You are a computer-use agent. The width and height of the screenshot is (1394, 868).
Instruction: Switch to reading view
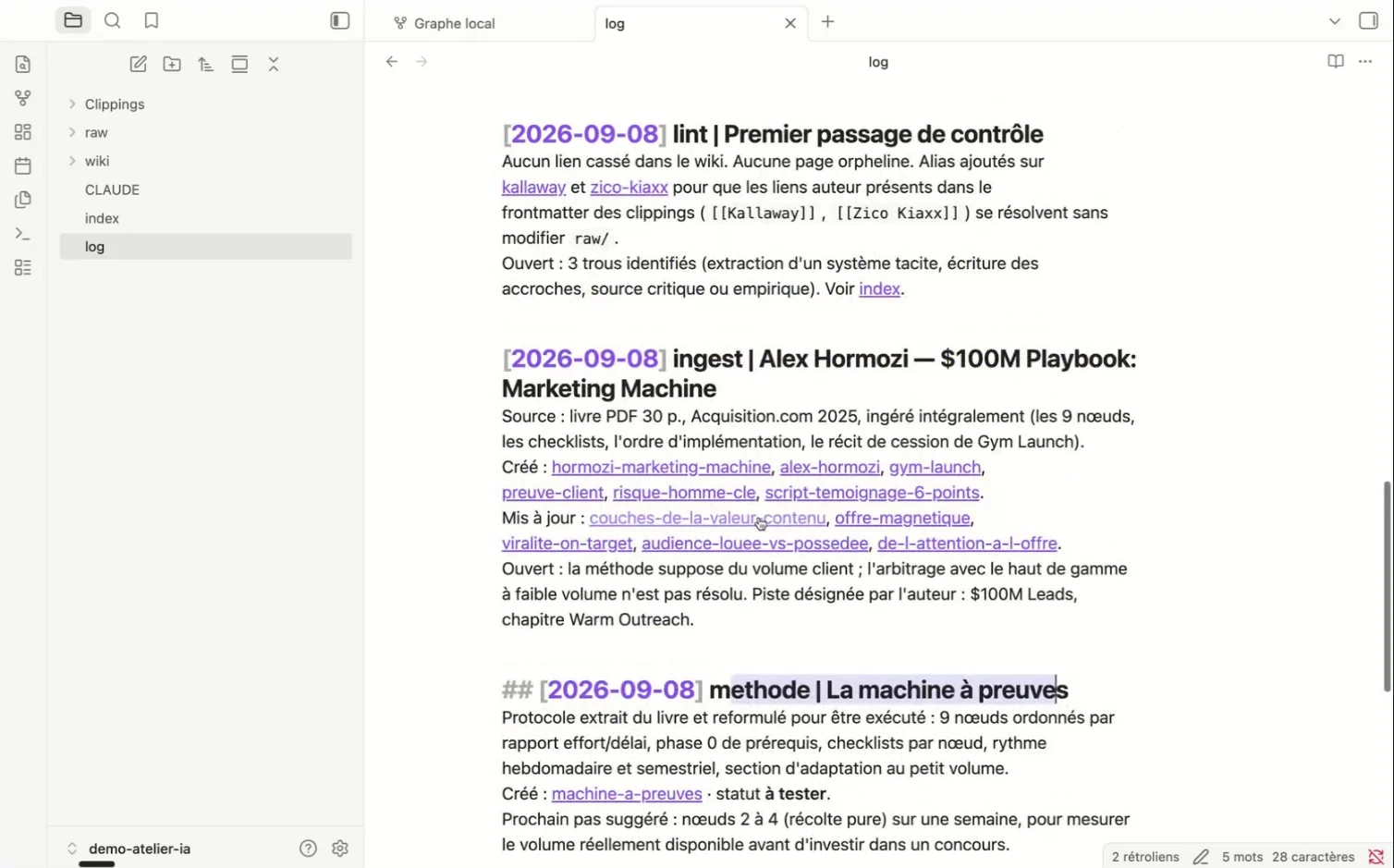pyautogui.click(x=1336, y=62)
